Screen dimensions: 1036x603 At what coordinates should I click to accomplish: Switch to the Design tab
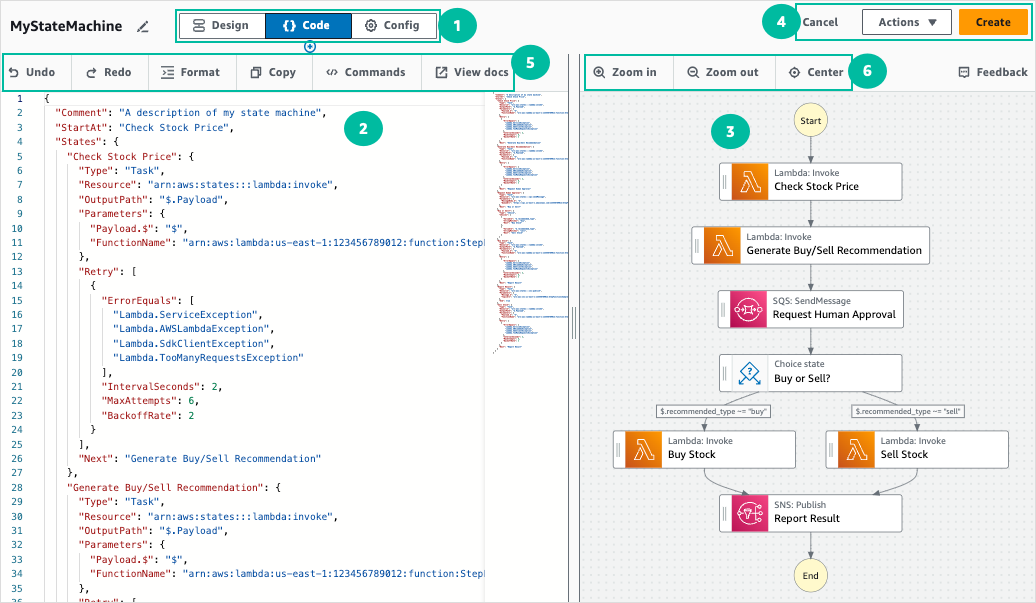(221, 25)
